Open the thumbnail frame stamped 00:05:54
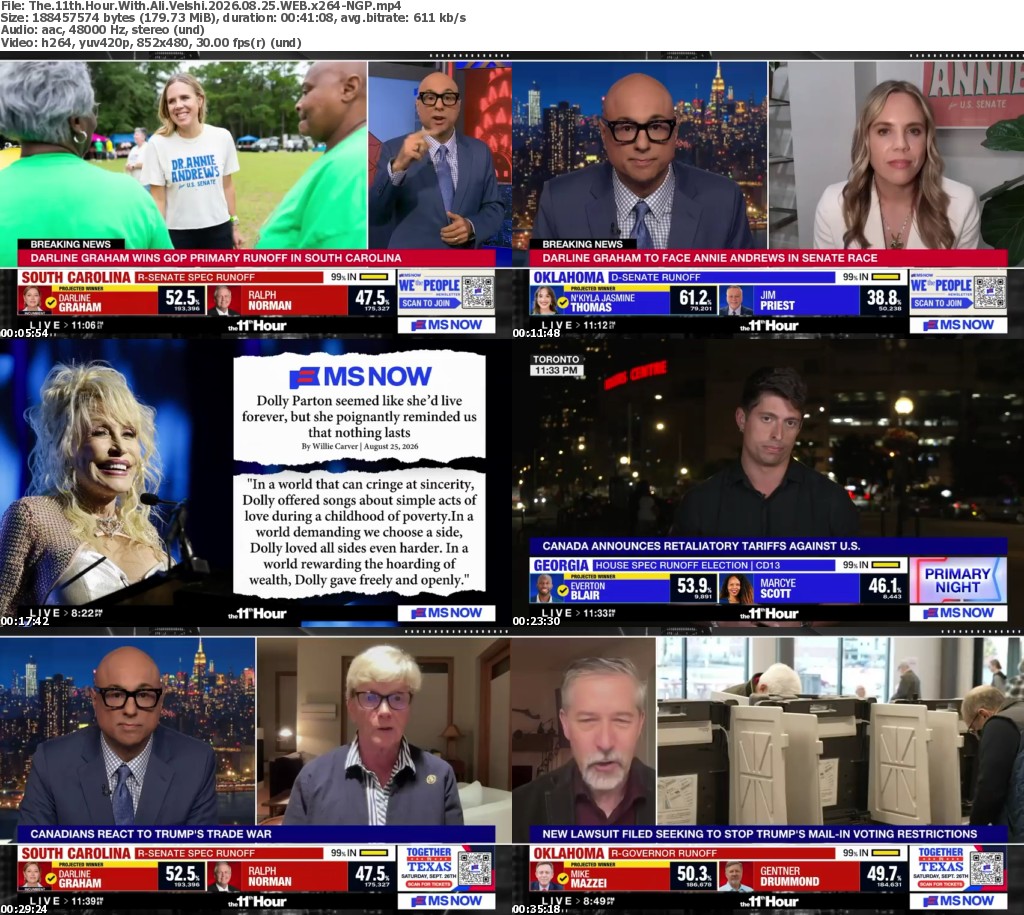 pyautogui.click(x=256, y=195)
